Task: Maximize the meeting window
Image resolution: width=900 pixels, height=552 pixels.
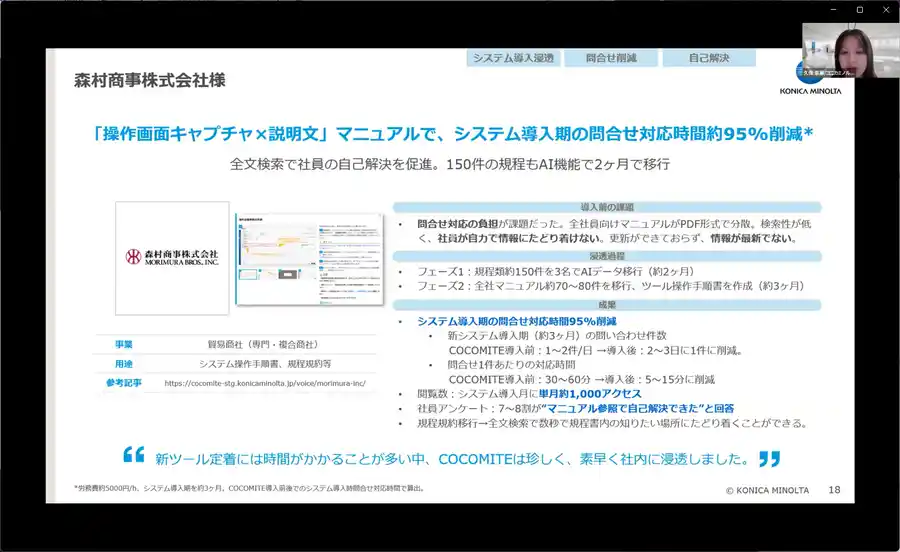Action: point(859,9)
